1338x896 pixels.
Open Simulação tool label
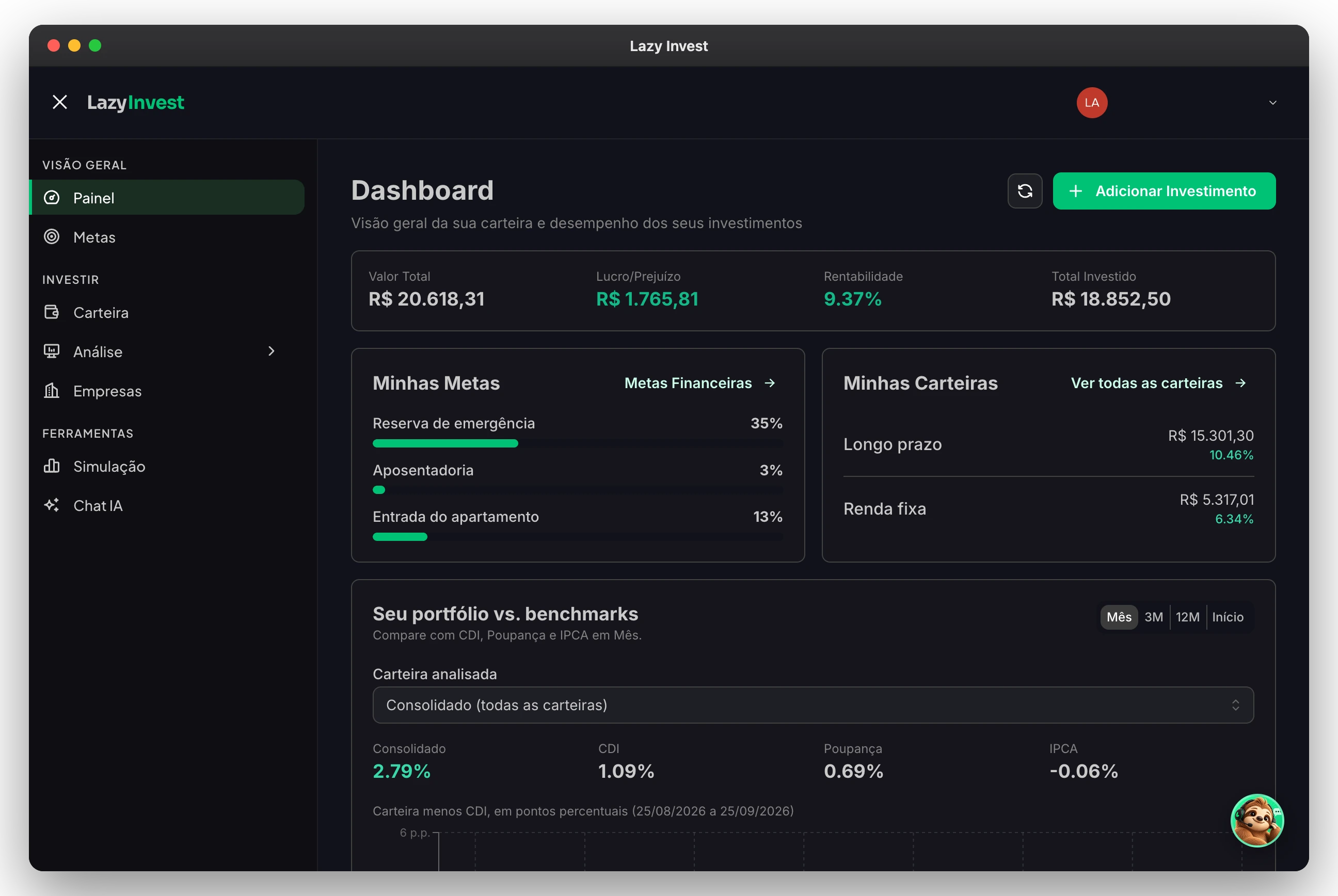(x=109, y=466)
